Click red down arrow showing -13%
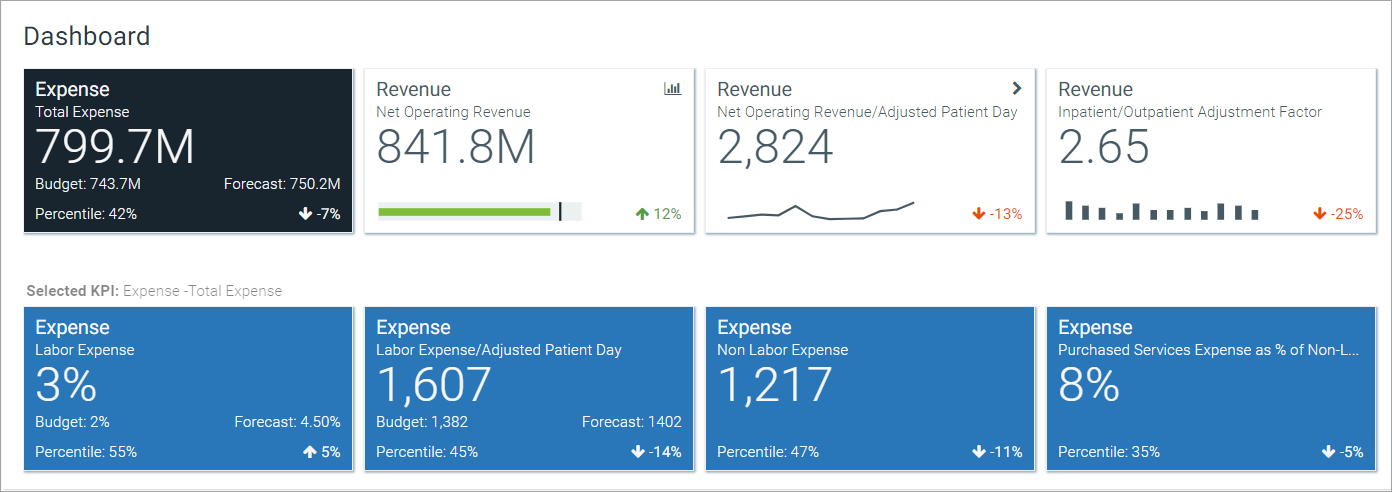The height and width of the screenshot is (492, 1392). pyautogui.click(x=979, y=214)
